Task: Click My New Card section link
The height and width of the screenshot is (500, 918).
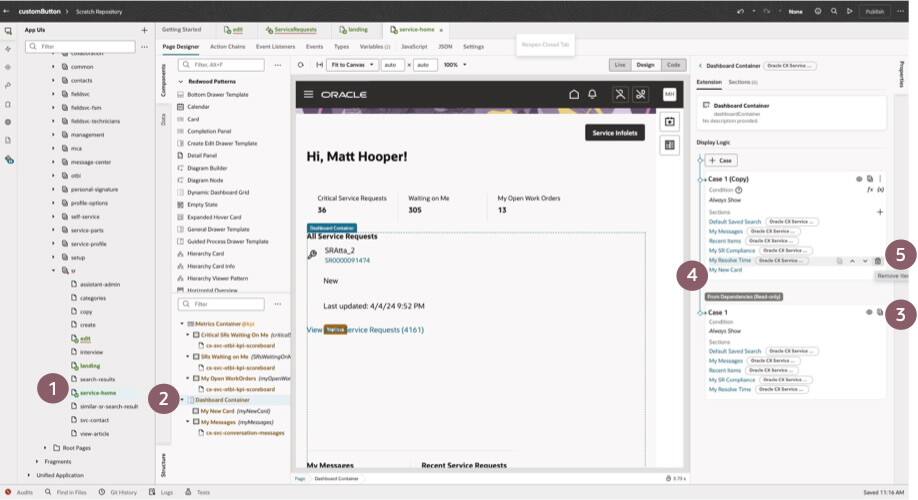Action: (725, 270)
